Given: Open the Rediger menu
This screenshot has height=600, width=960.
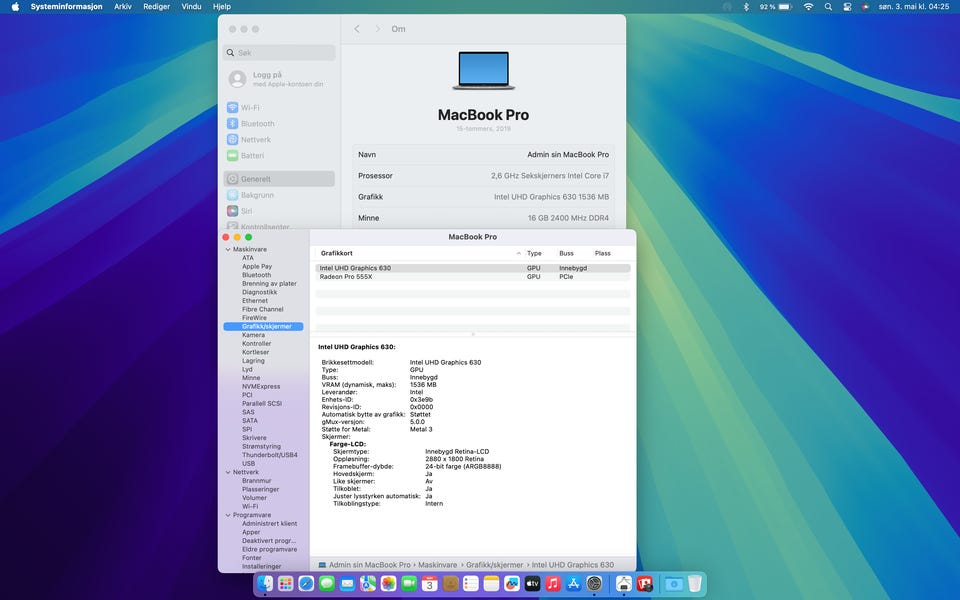Looking at the screenshot, I should coord(157,7).
